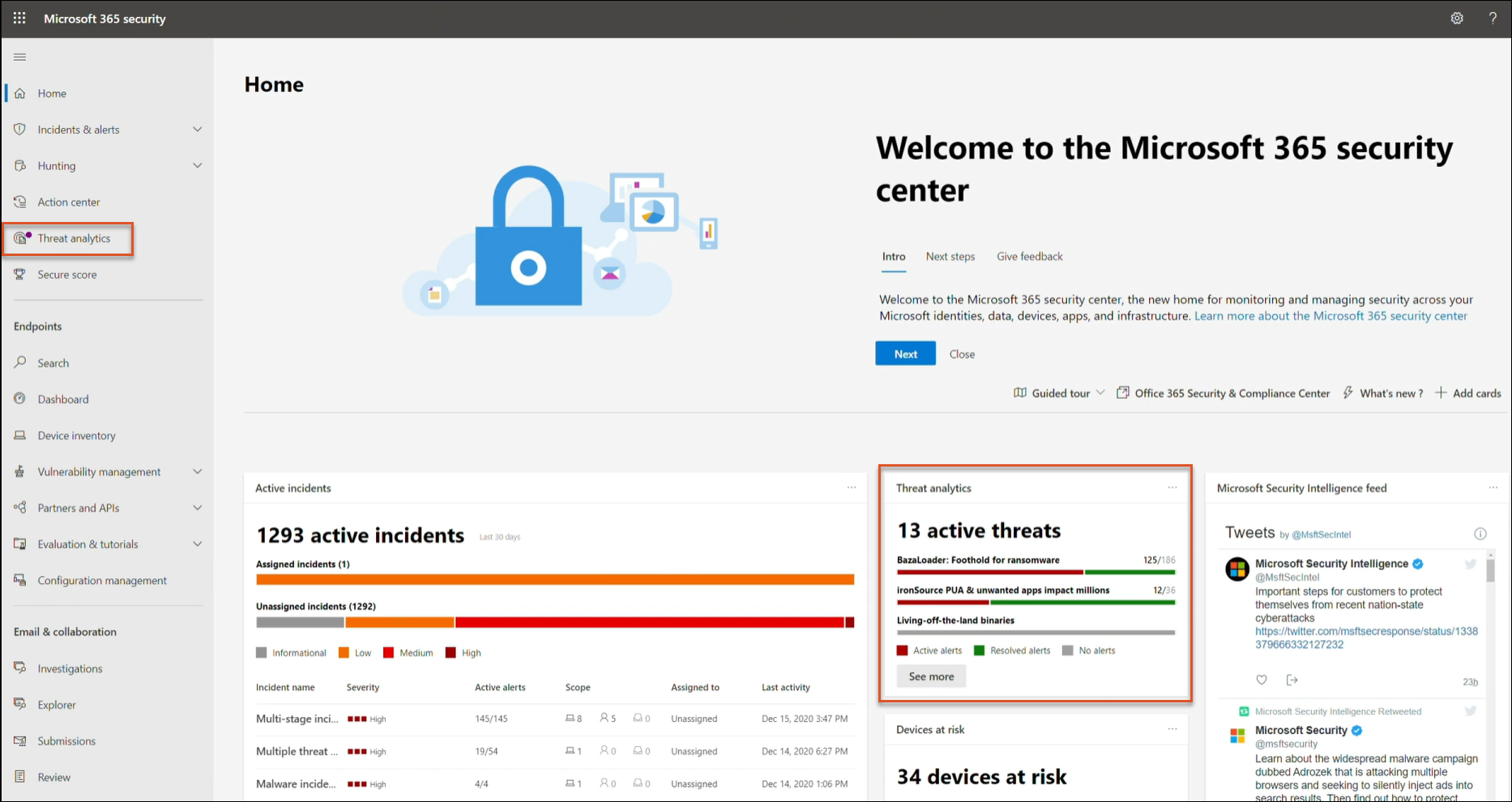Open Office 365 Security & Compliance Center

1224,393
